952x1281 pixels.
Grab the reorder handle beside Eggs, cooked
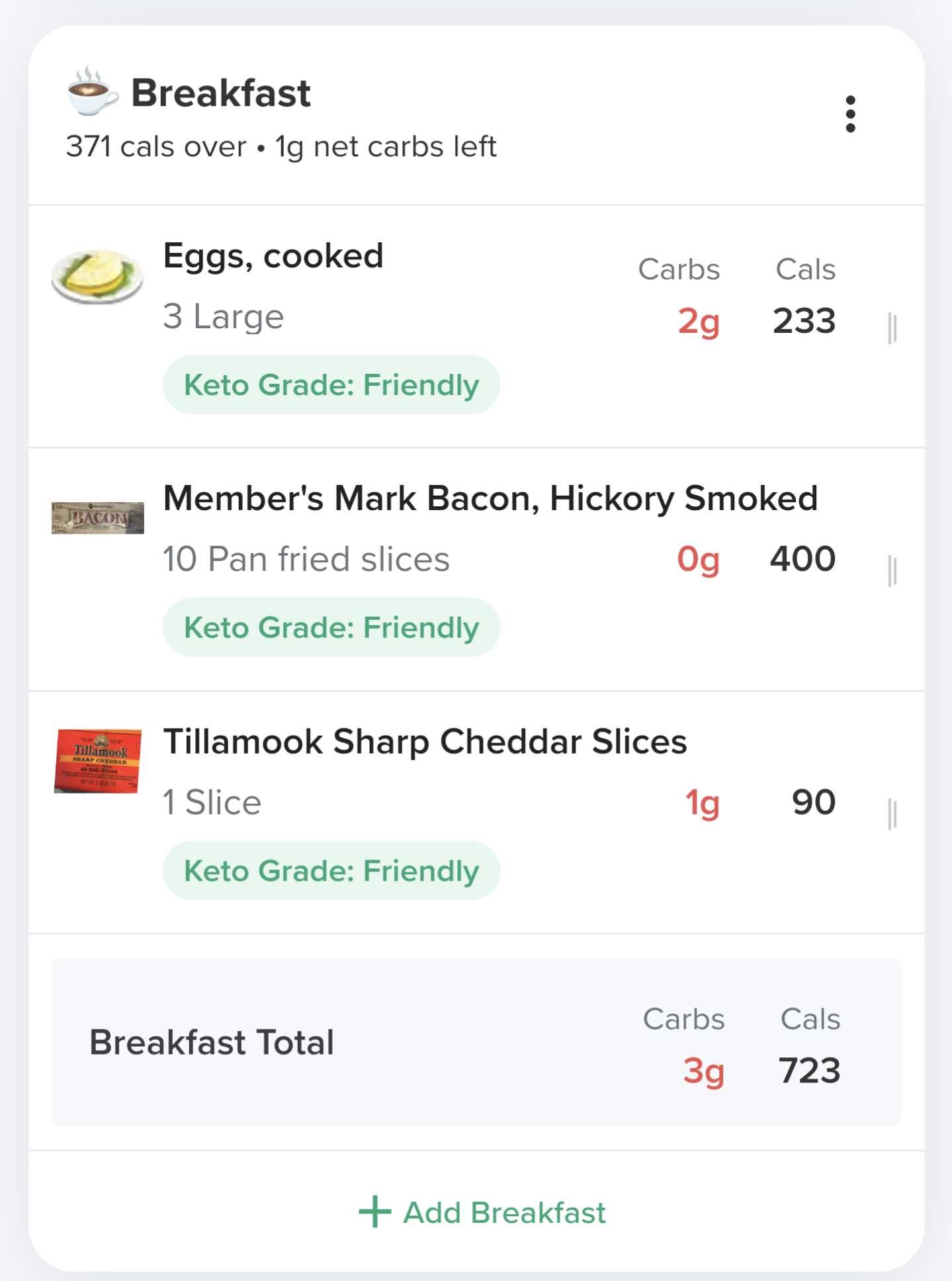tap(892, 328)
